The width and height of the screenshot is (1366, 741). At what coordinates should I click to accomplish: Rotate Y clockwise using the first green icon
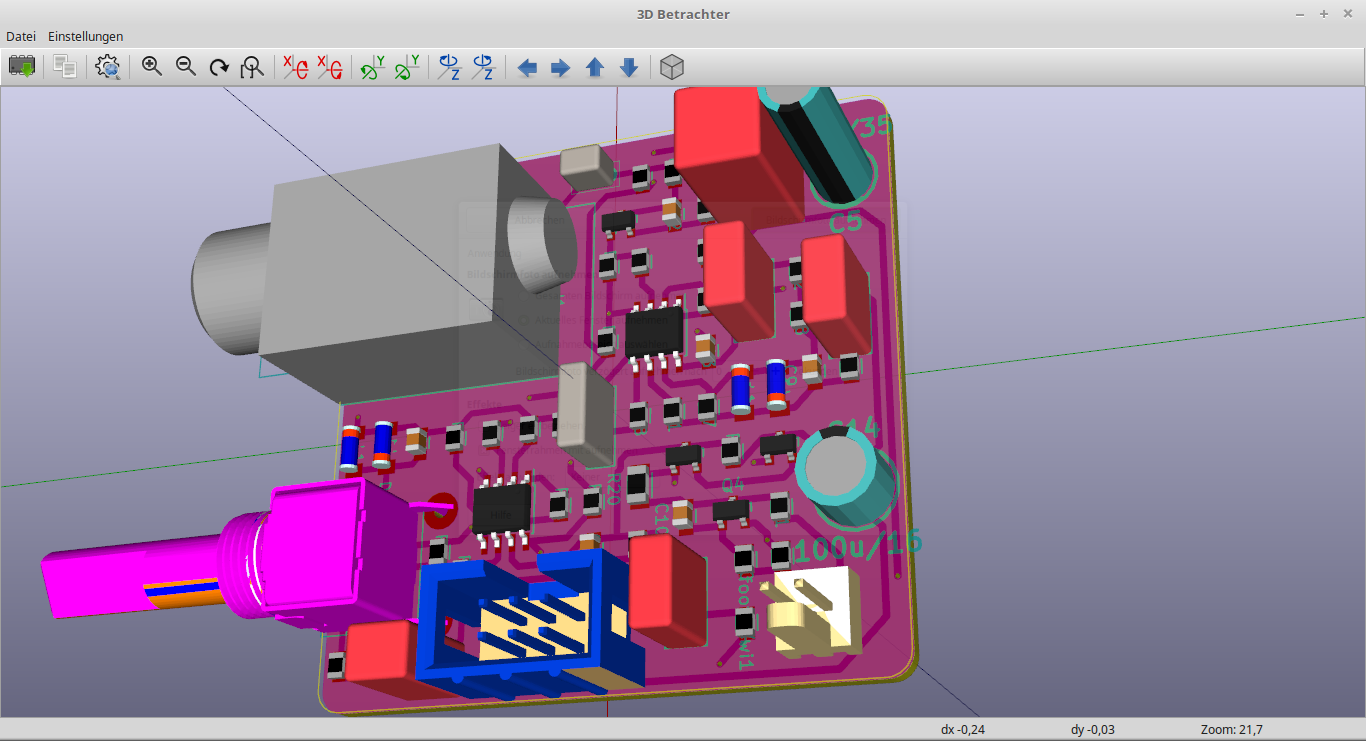click(x=373, y=67)
